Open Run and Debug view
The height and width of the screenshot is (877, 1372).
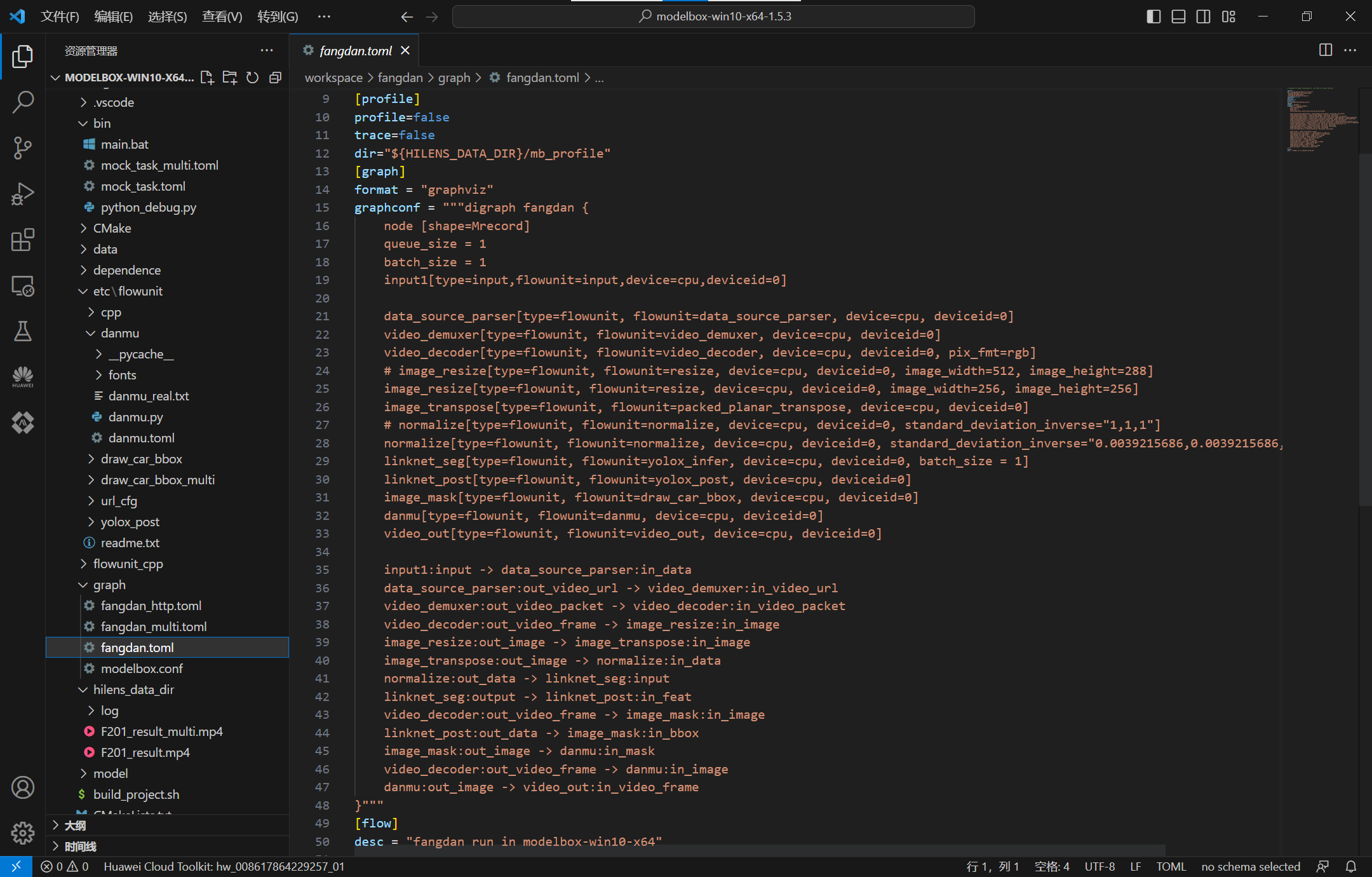23,194
